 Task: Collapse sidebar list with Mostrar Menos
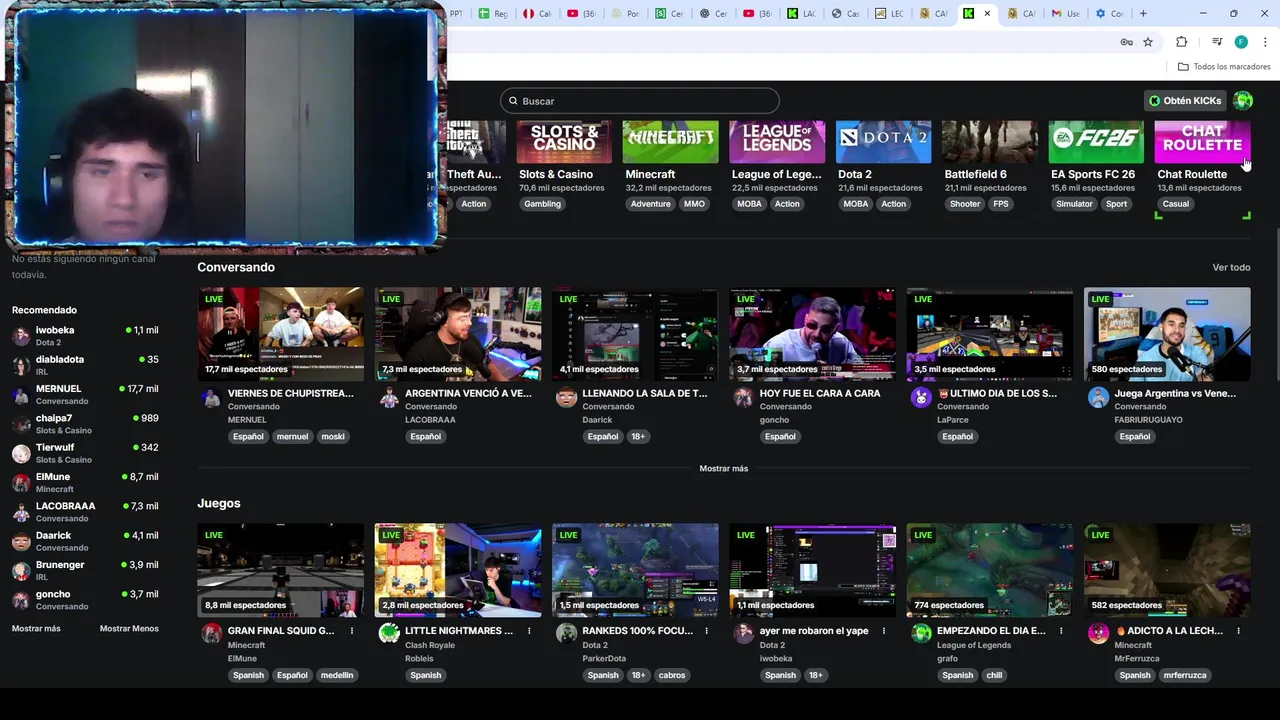(129, 629)
